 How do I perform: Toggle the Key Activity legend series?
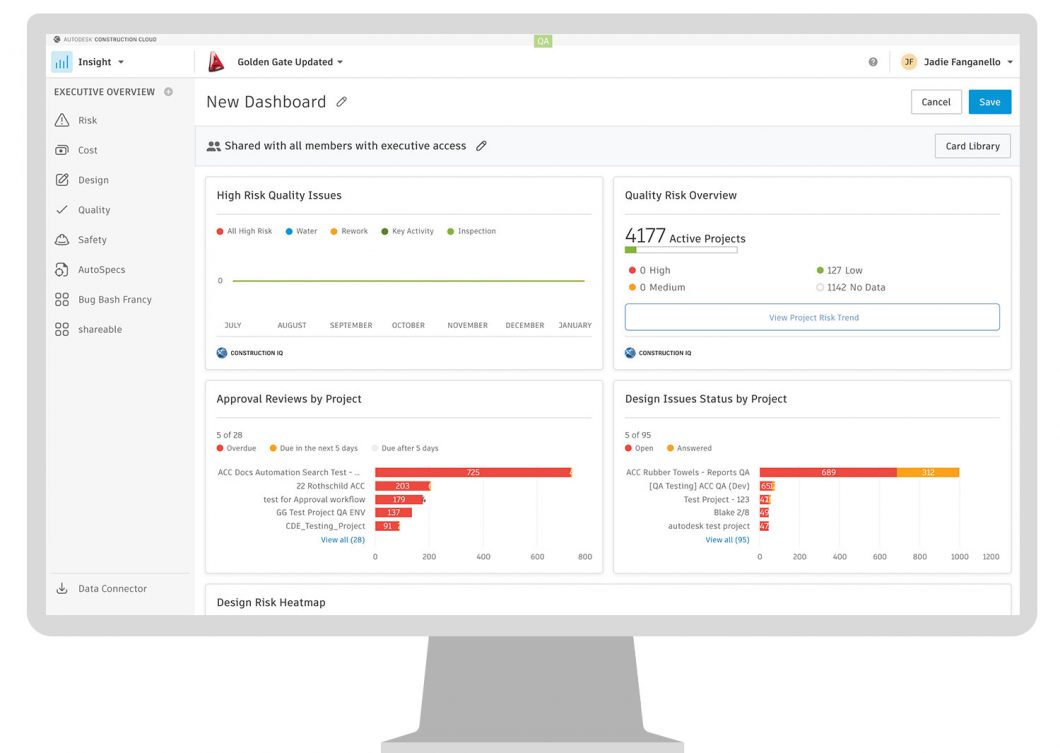(408, 231)
